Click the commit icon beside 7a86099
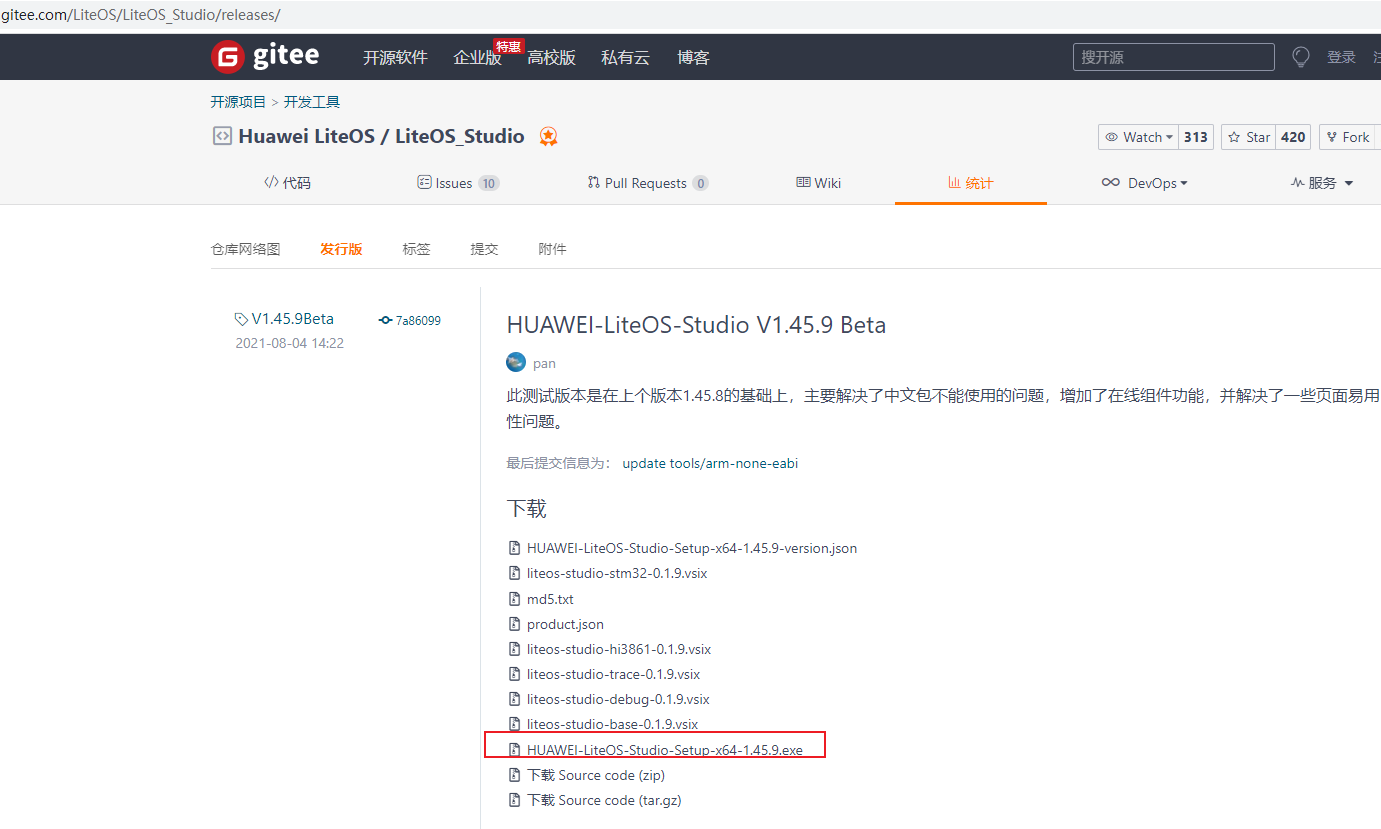This screenshot has height=829, width=1381. (386, 320)
